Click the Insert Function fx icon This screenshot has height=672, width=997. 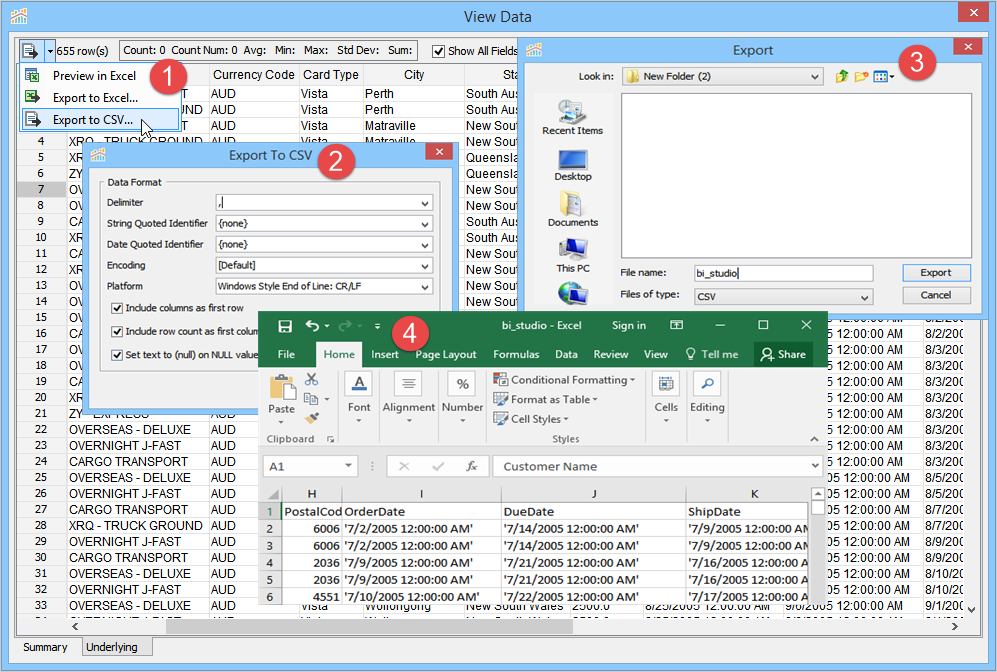click(x=472, y=467)
